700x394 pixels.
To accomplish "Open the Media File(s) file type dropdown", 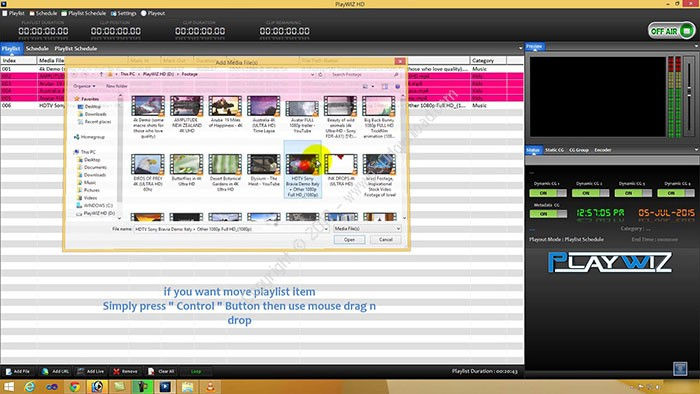I will tap(367, 228).
